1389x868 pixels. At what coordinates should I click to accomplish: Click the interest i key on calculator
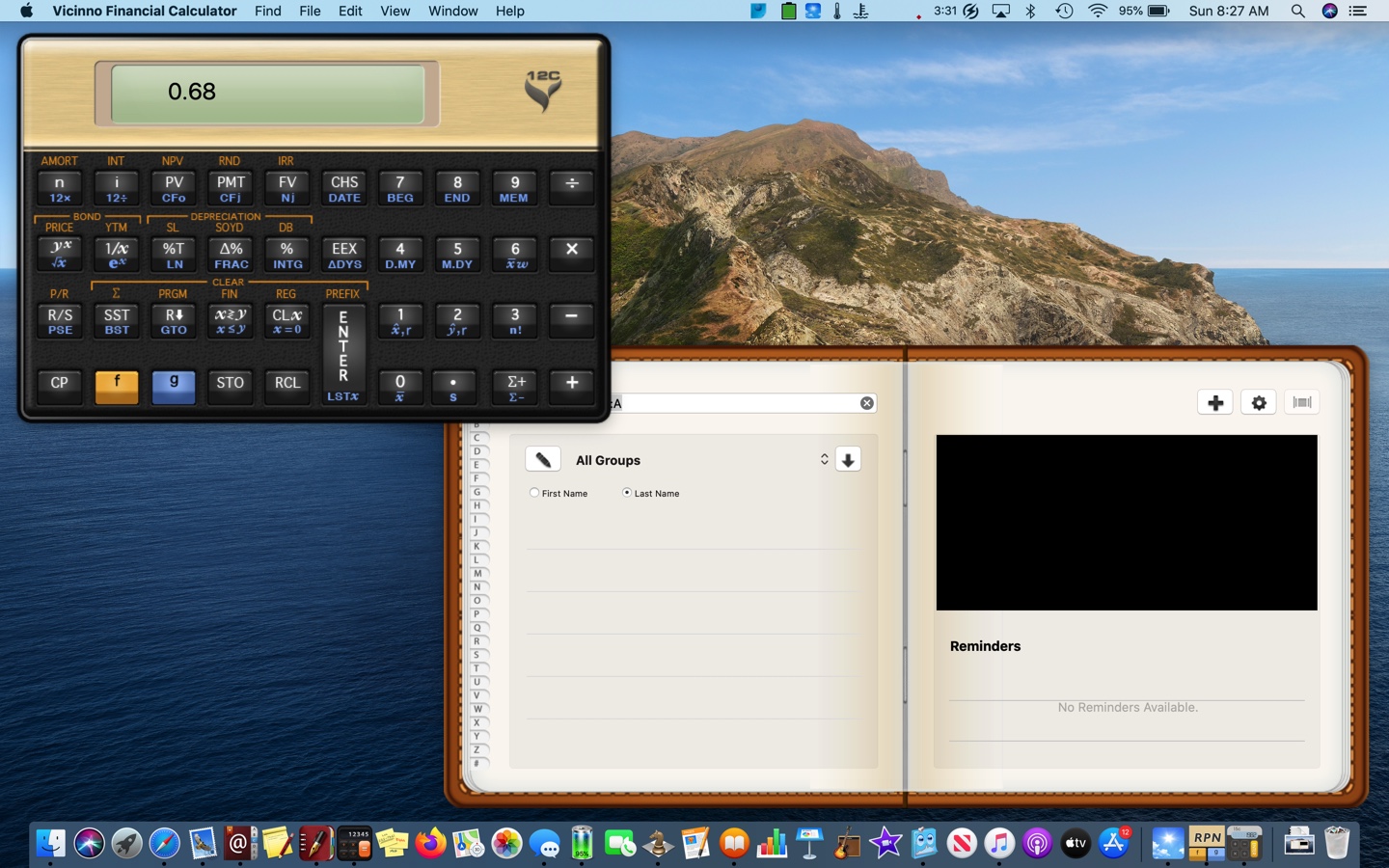pos(117,189)
